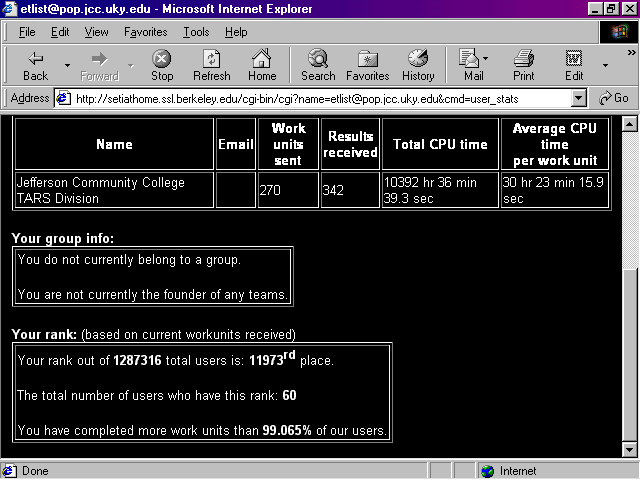Stop loading the page
The width and height of the screenshot is (640, 480).
point(162,66)
